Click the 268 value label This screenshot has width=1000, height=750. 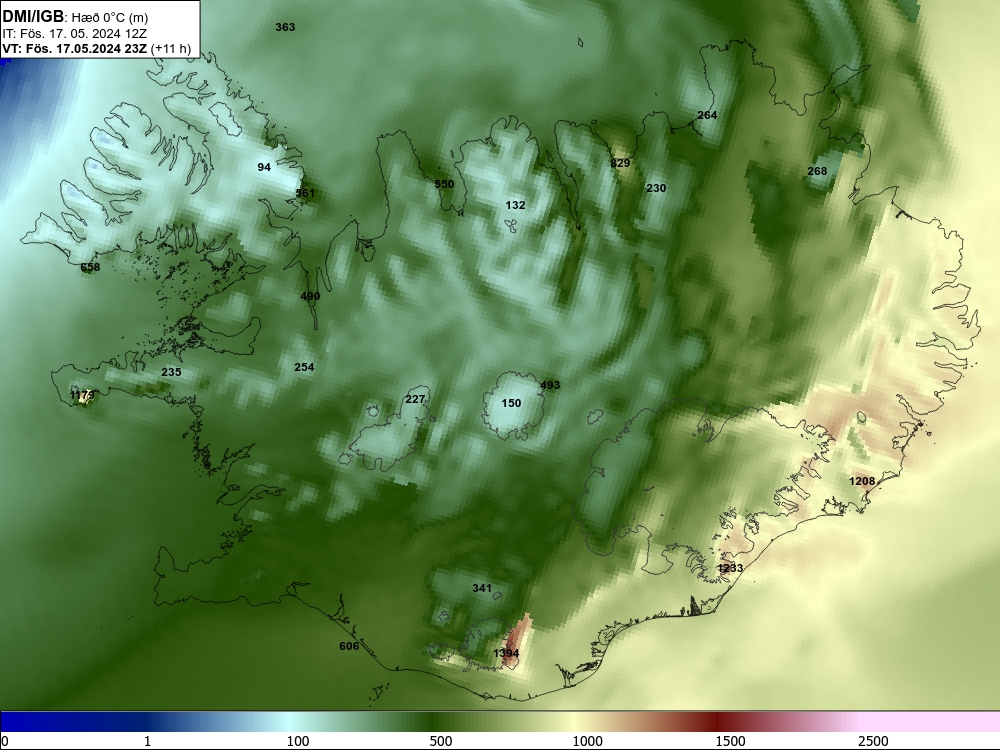(x=817, y=171)
